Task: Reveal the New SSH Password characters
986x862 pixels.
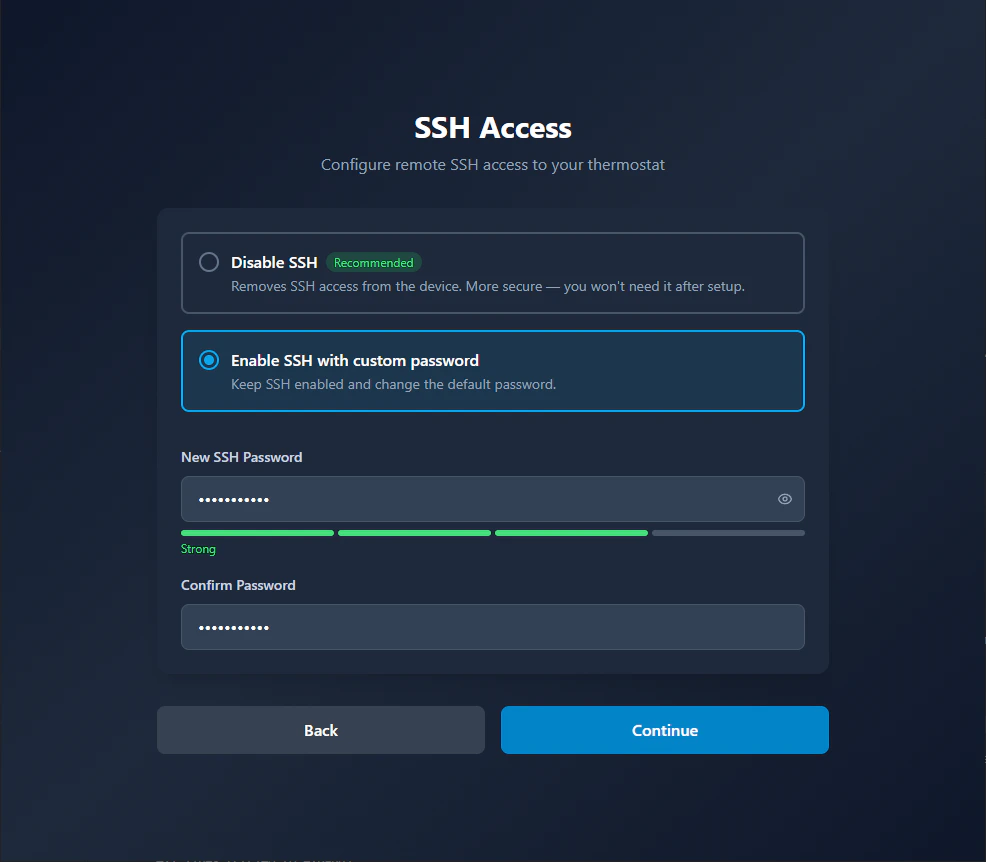Action: 784,499
